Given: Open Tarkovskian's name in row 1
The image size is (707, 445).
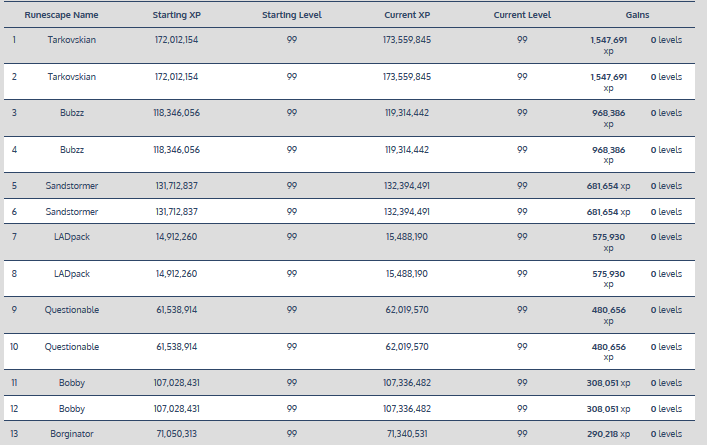Looking at the screenshot, I should pos(72,39).
